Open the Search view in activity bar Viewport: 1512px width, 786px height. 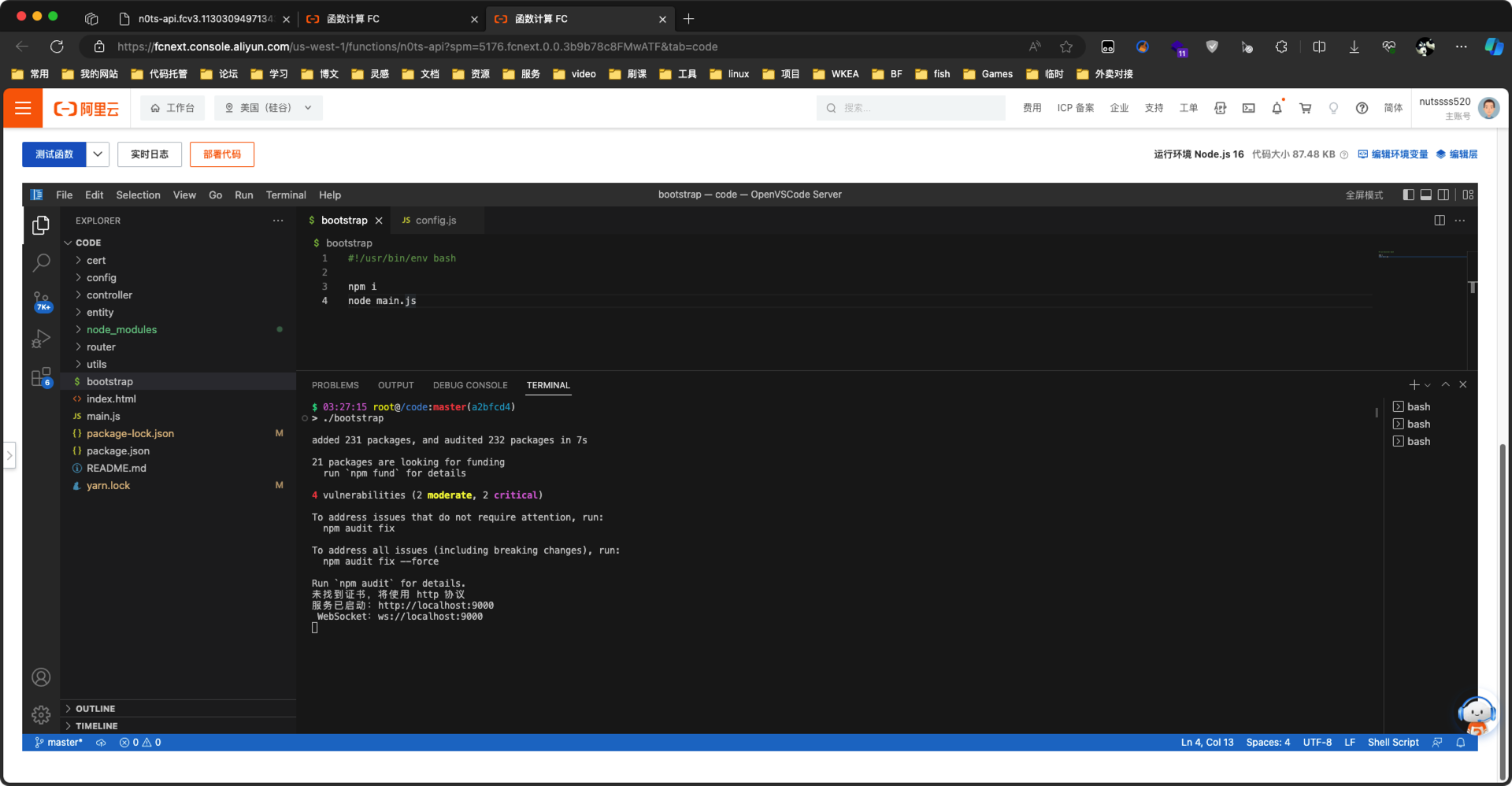point(41,262)
